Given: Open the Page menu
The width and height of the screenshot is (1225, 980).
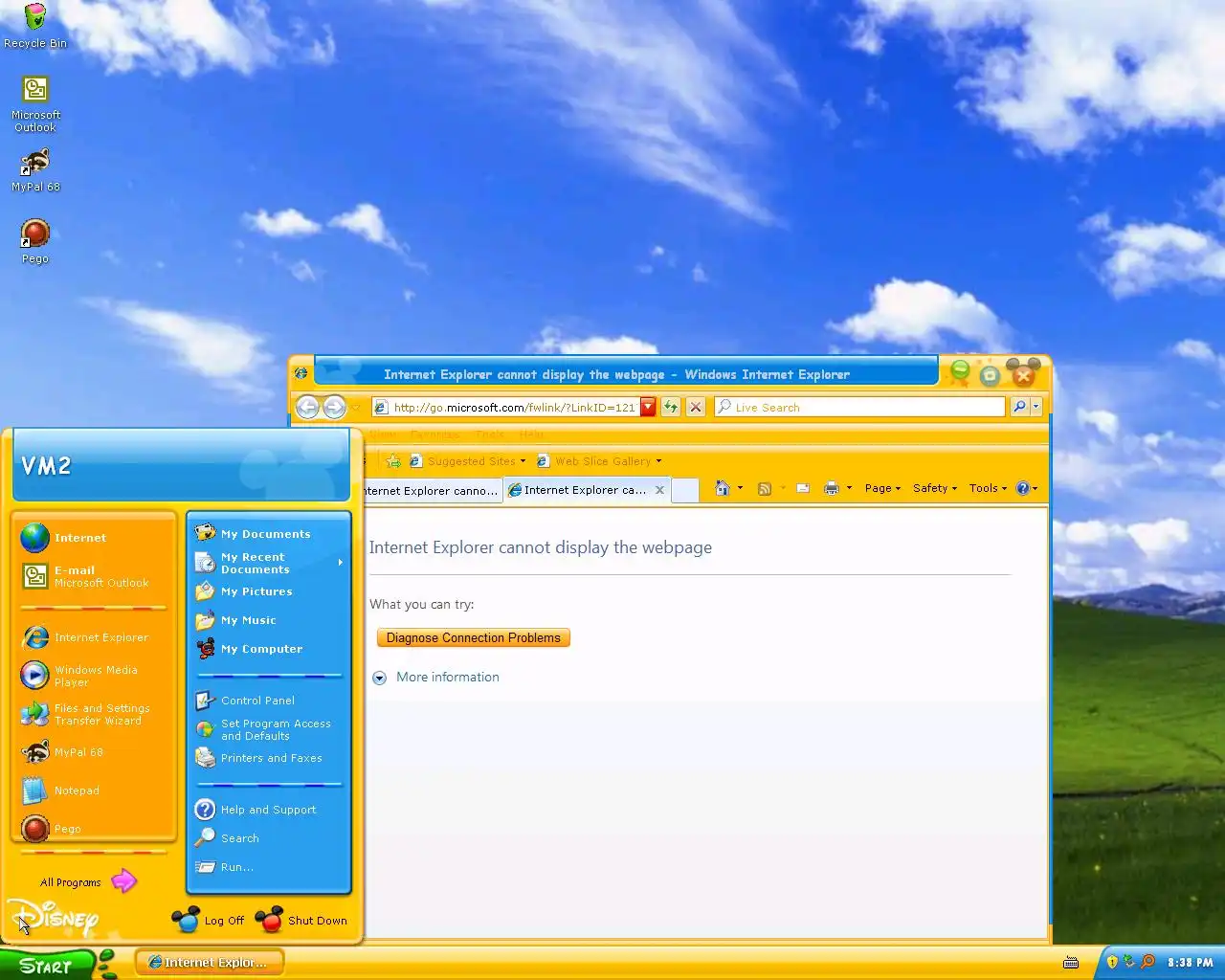Looking at the screenshot, I should [882, 488].
